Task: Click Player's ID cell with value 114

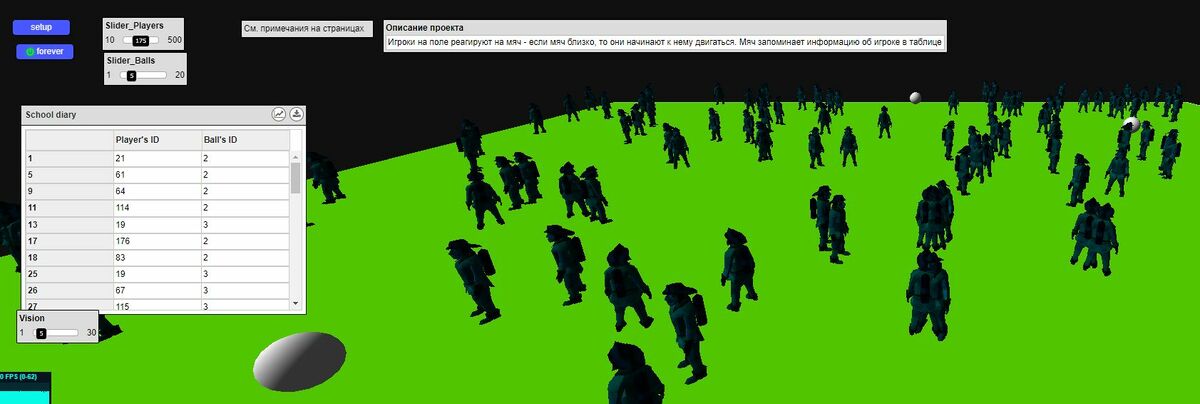Action: tap(155, 207)
